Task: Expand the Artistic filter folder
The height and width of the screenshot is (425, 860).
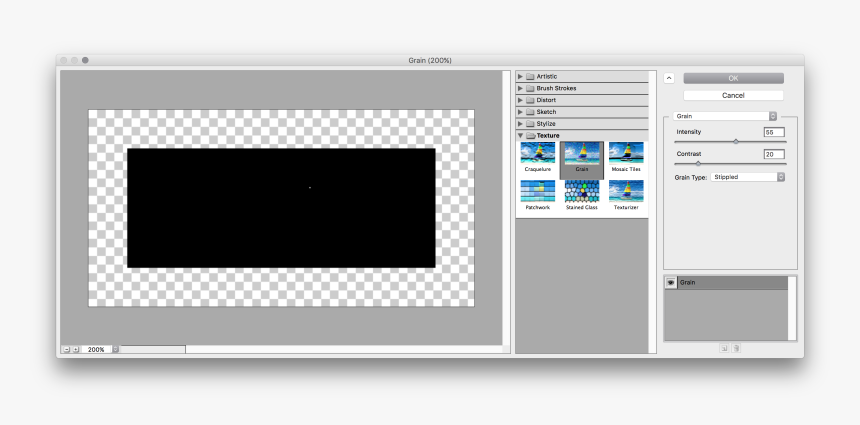Action: point(520,76)
